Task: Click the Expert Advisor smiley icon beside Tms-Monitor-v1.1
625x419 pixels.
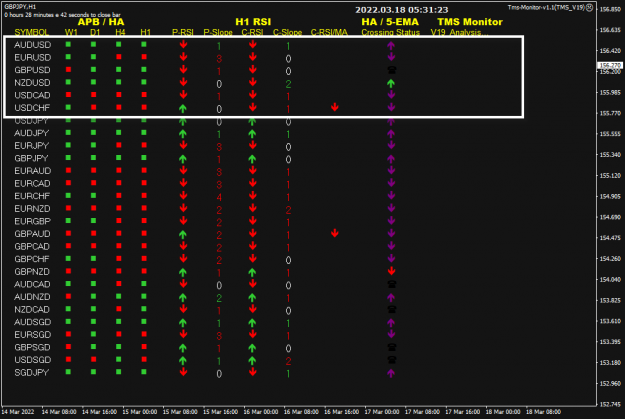Action: click(x=590, y=8)
